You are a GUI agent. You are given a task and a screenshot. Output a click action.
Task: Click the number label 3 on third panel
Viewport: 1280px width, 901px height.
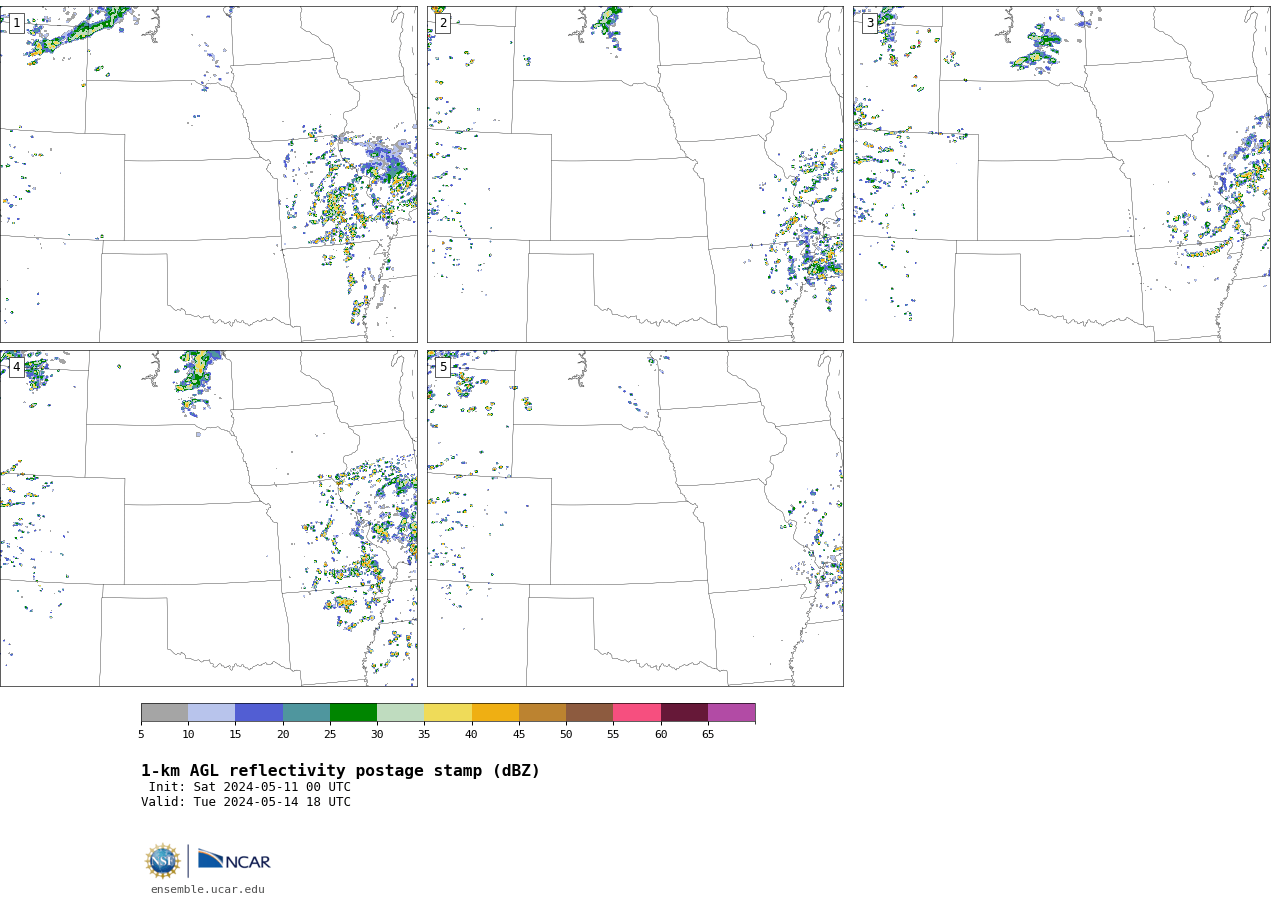click(870, 23)
